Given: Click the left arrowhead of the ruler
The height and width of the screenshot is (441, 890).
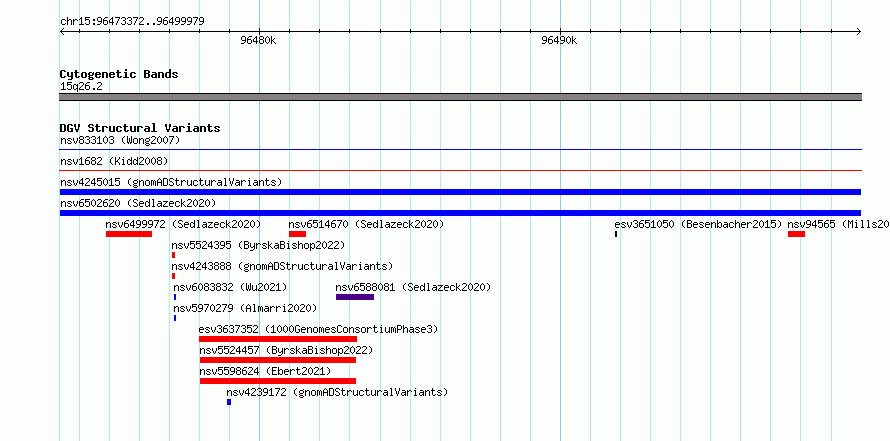Looking at the screenshot, I should [62, 32].
